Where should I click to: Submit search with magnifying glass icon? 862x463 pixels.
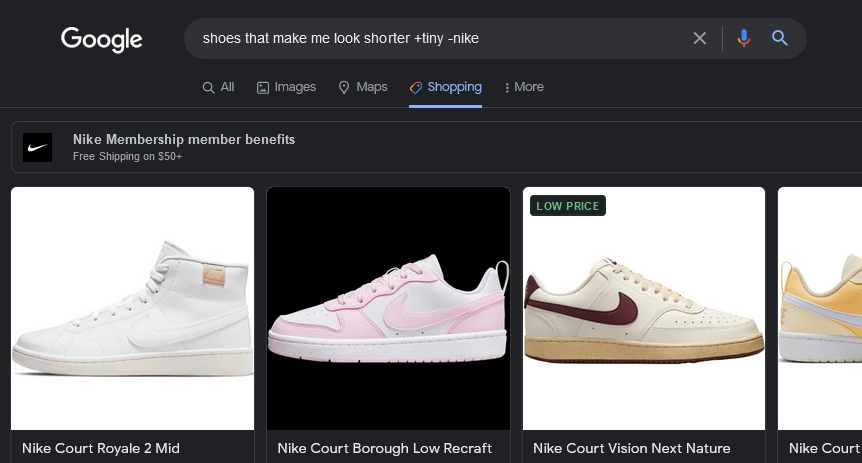(x=780, y=38)
